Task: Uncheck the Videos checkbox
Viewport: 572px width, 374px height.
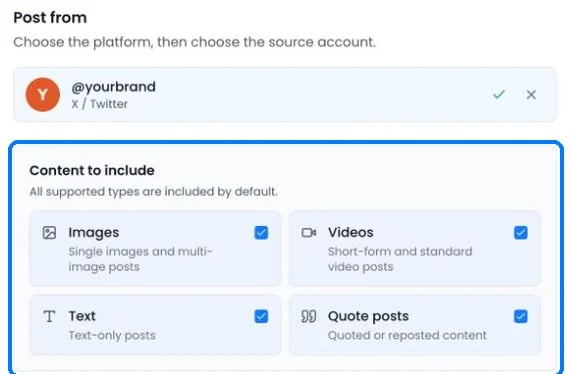Action: click(521, 233)
